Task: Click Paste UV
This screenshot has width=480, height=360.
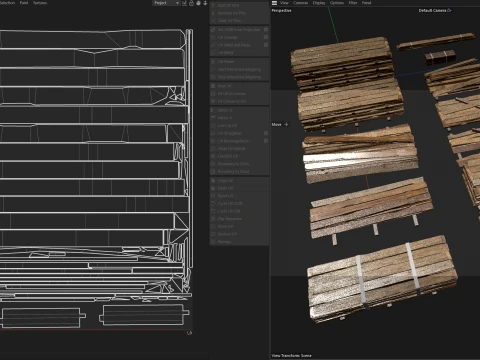Action: 239,188
